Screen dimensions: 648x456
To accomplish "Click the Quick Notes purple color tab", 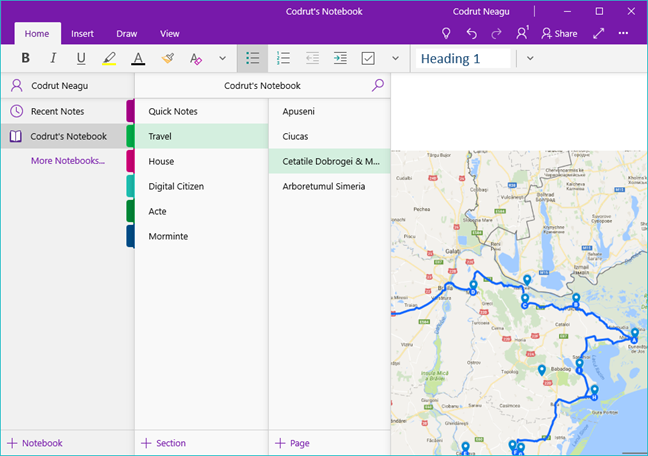I will tap(130, 111).
